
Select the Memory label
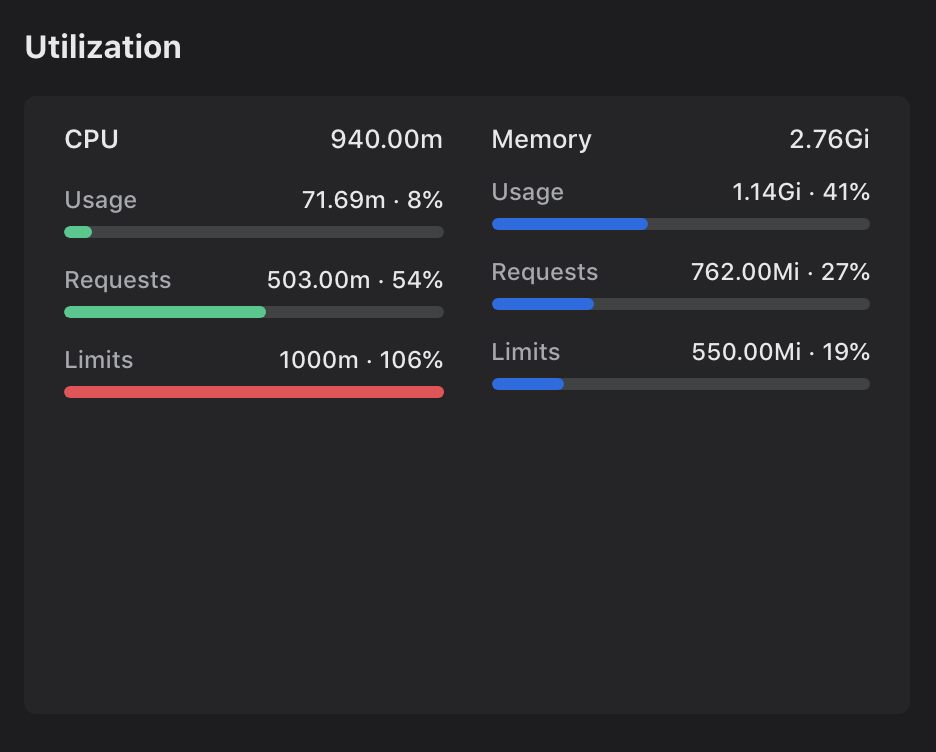[541, 140]
